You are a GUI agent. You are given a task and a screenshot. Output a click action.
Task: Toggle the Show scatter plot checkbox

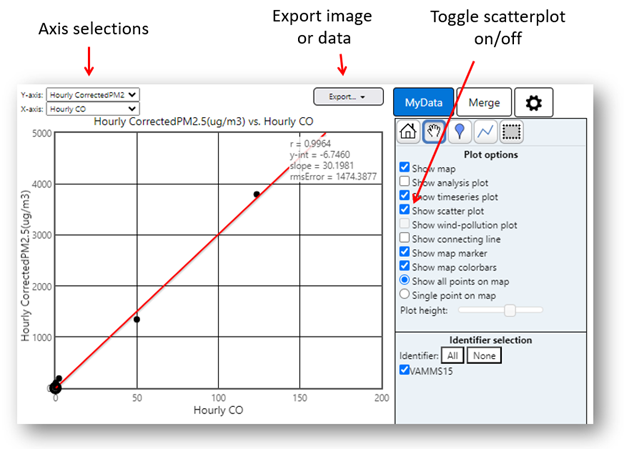(x=404, y=211)
